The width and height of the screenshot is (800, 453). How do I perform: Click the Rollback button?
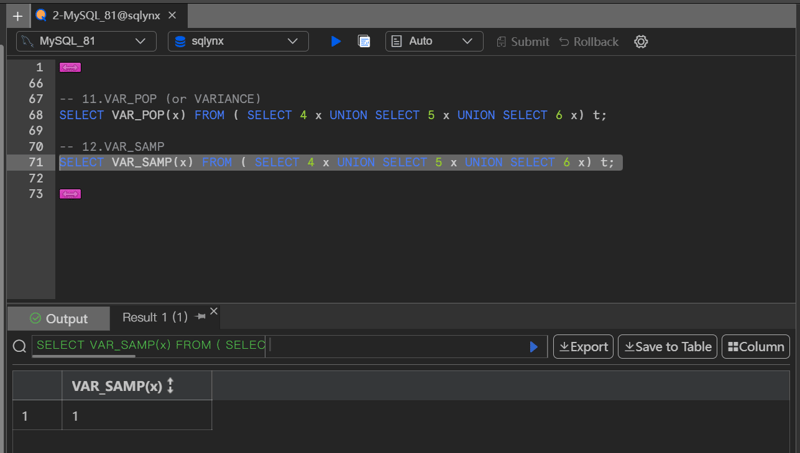(589, 42)
